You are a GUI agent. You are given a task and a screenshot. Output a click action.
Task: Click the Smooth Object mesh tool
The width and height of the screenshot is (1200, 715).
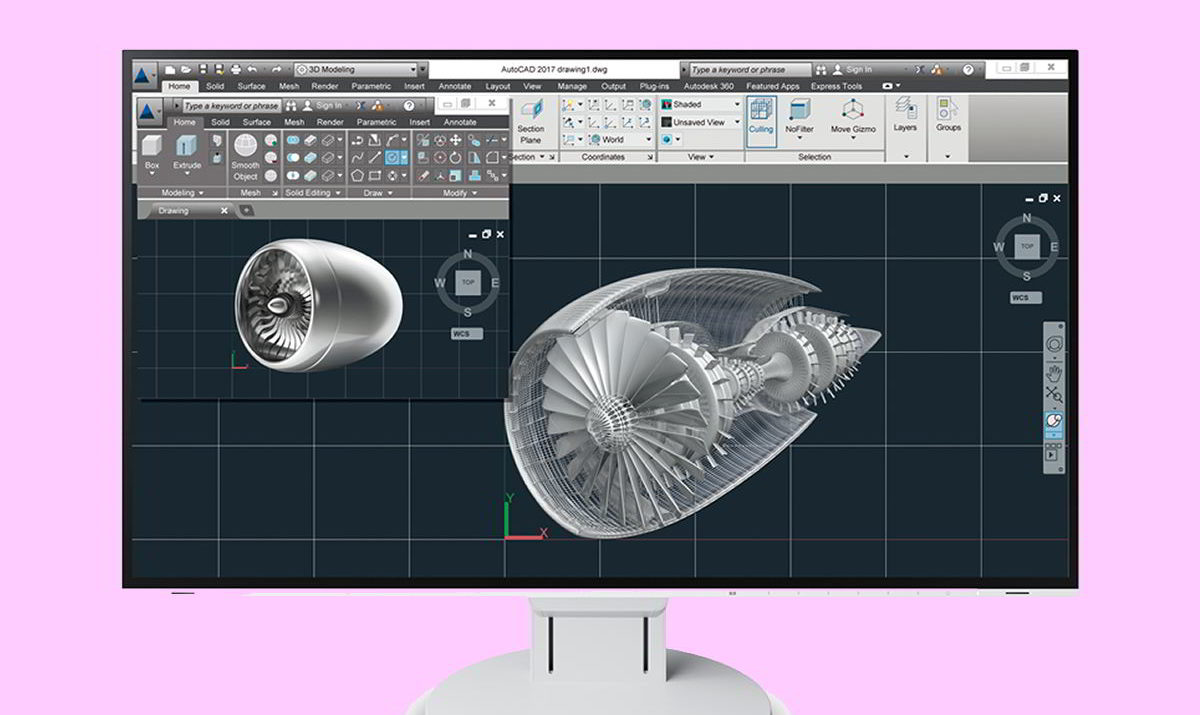tap(245, 157)
